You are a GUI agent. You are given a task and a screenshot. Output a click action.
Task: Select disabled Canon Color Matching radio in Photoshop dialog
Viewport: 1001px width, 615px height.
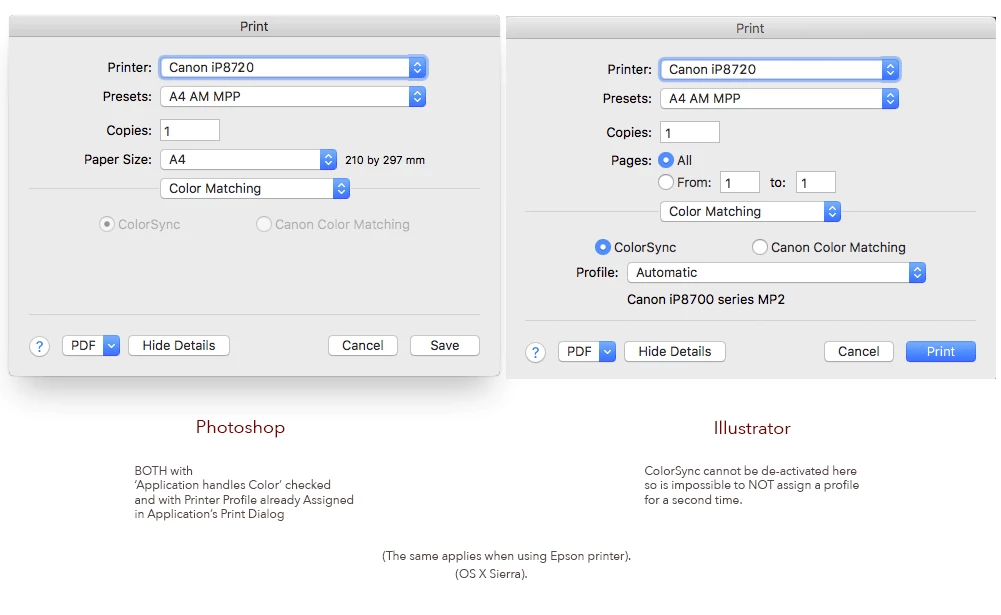point(264,224)
